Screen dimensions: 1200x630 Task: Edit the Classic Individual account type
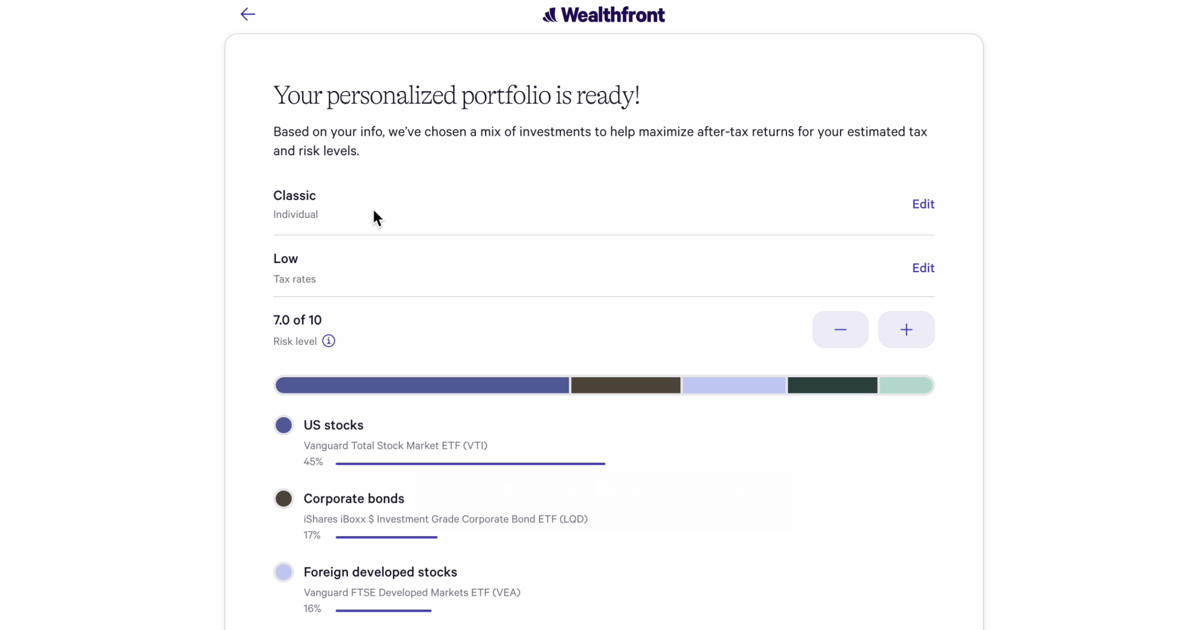click(922, 204)
